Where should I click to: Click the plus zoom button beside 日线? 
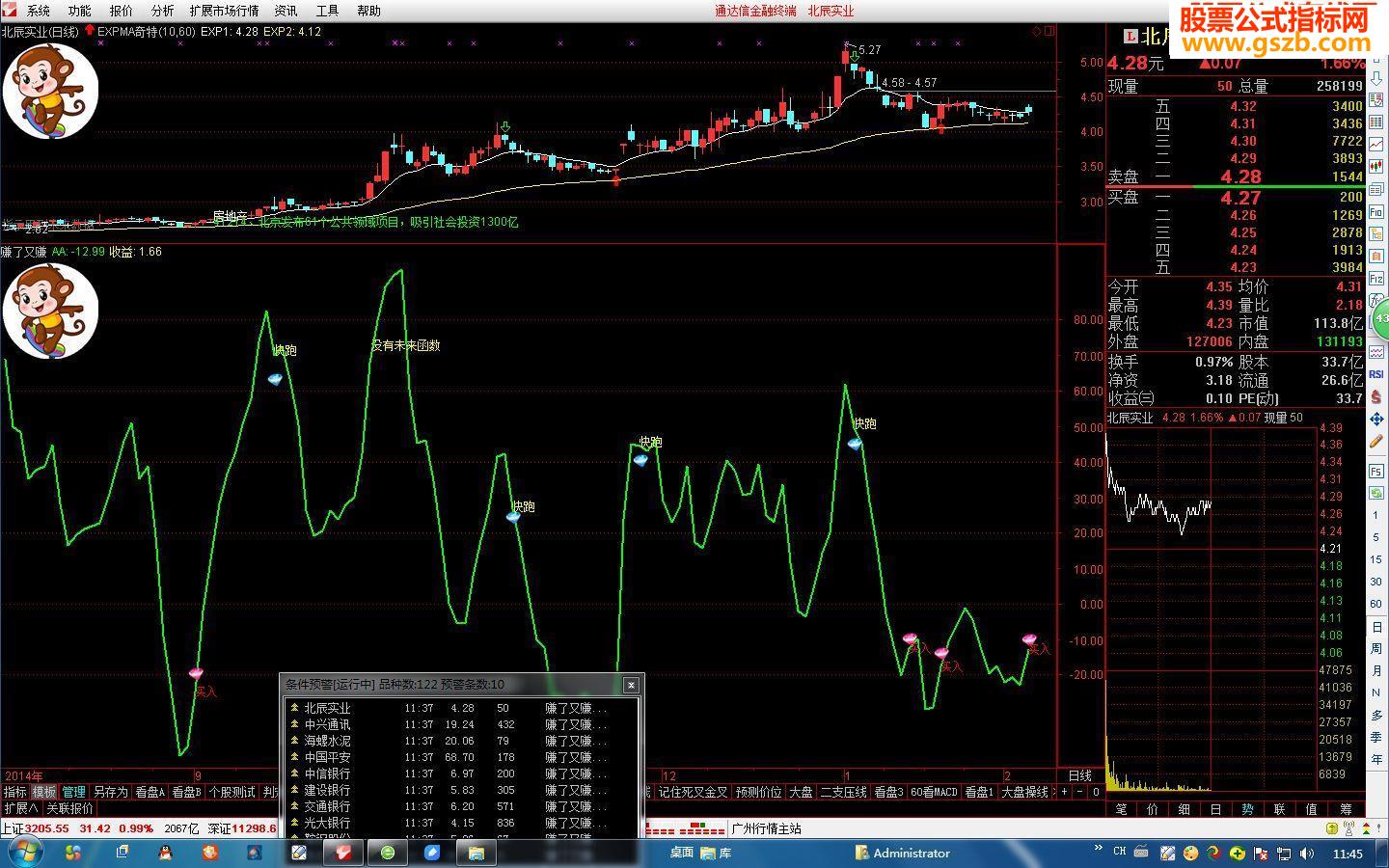coord(1064,792)
